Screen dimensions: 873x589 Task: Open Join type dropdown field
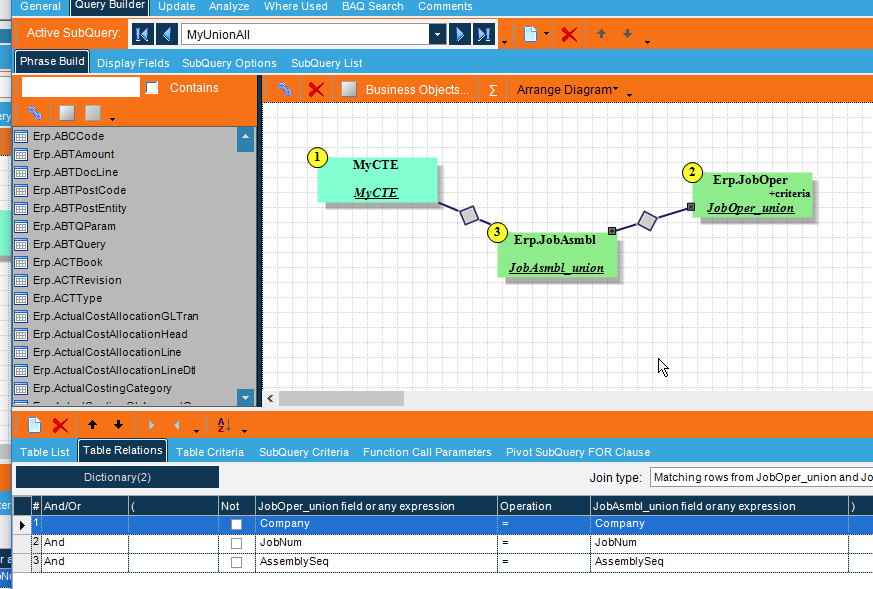(x=761, y=477)
